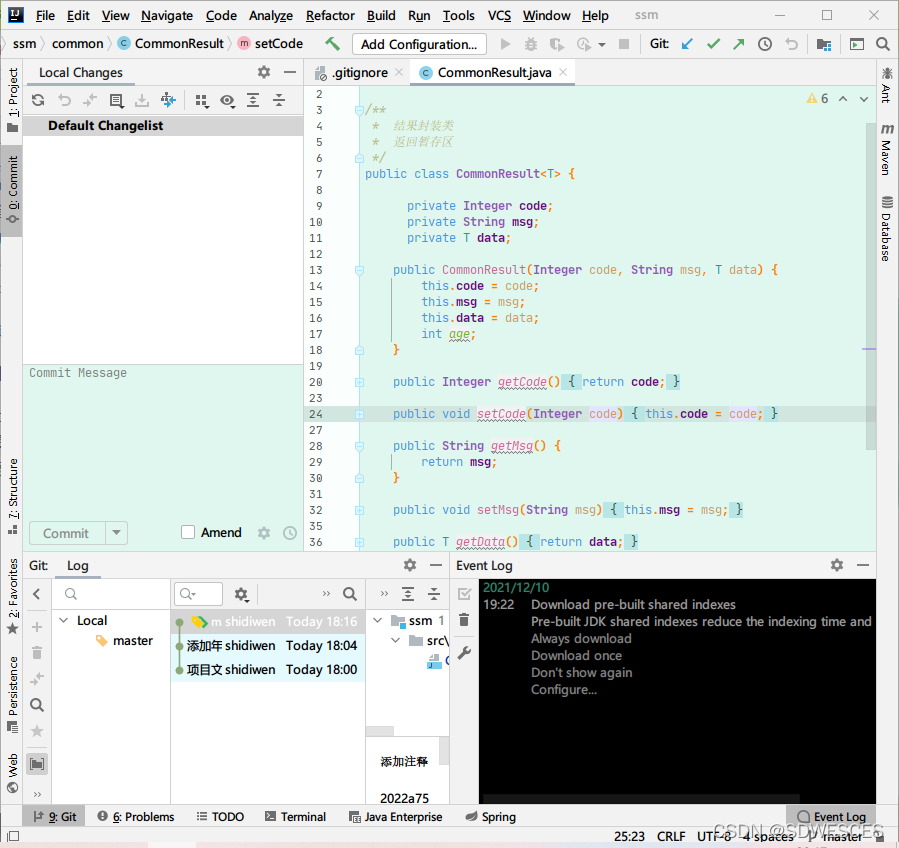Viewport: 899px width, 848px height.
Task: Click the Git Update Project arrow
Action: (x=687, y=44)
